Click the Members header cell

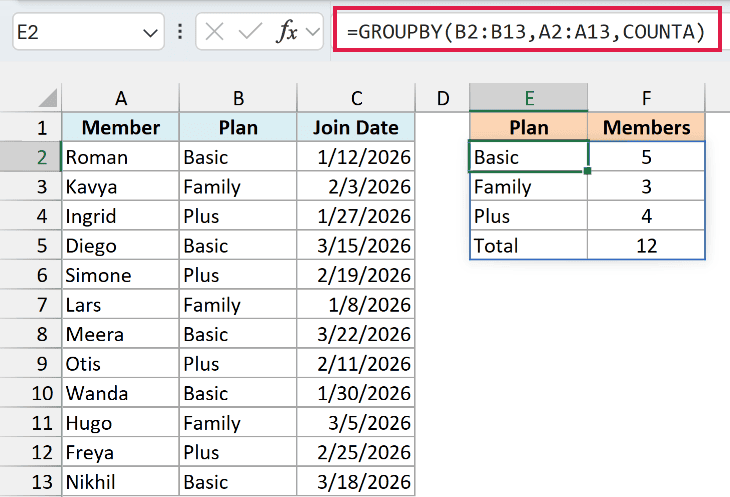point(646,127)
